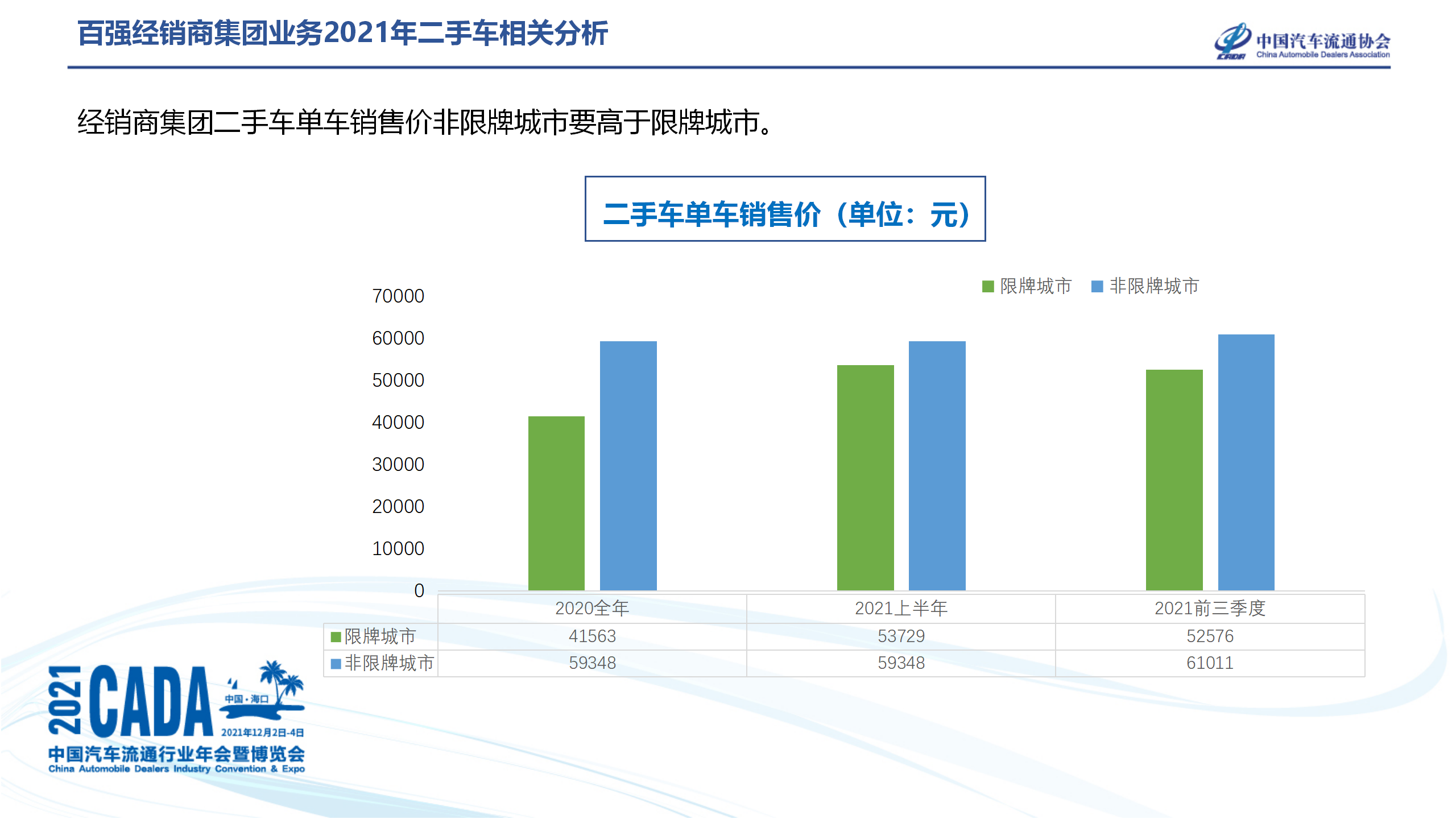Select the blue bar for 2020全年
1456x819 pixels.
pyautogui.click(x=628, y=466)
